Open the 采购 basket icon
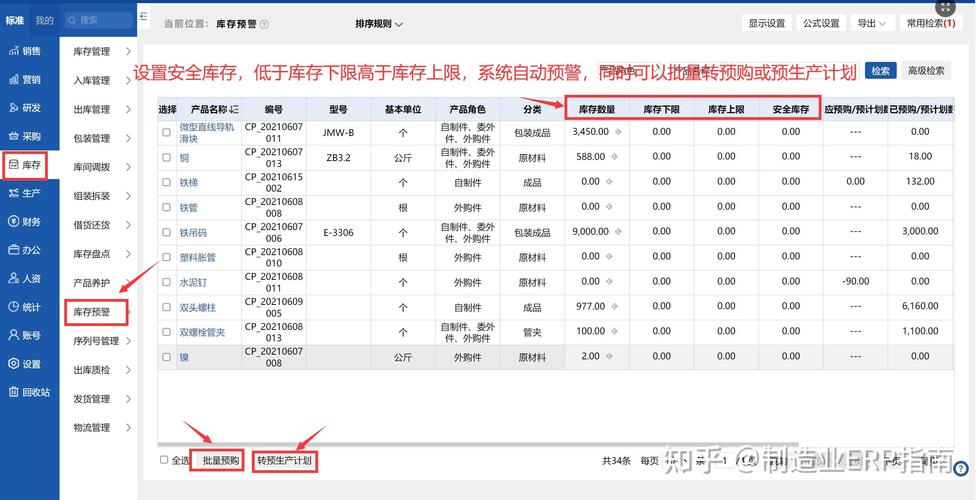979x500 pixels. pyautogui.click(x=13, y=136)
